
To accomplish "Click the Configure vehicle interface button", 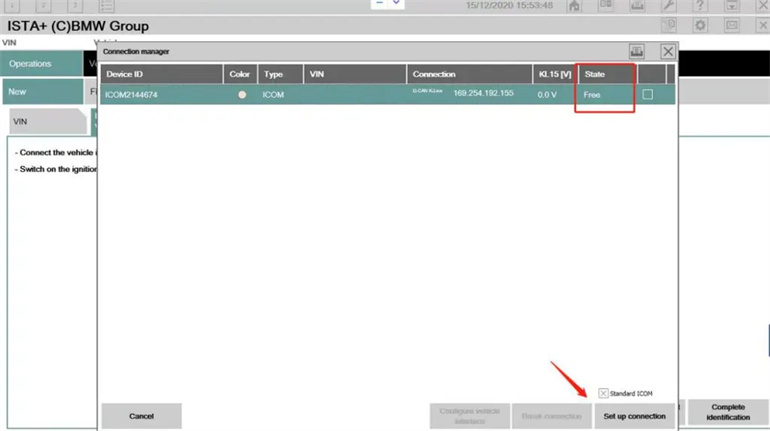I will pyautogui.click(x=469, y=416).
